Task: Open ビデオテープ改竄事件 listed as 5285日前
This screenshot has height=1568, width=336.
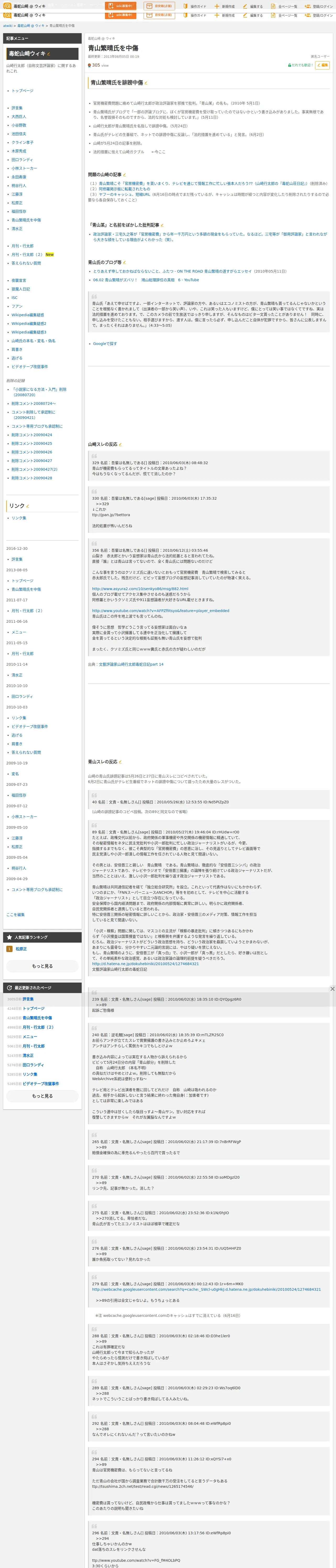Action: pyautogui.click(x=41, y=1083)
